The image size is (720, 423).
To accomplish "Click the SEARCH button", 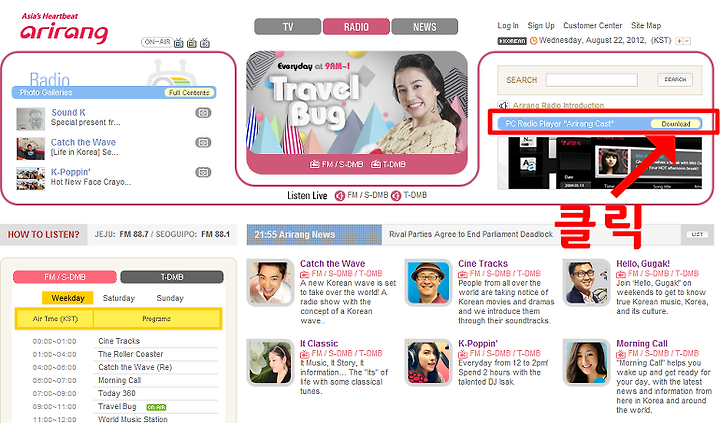I will (x=675, y=79).
